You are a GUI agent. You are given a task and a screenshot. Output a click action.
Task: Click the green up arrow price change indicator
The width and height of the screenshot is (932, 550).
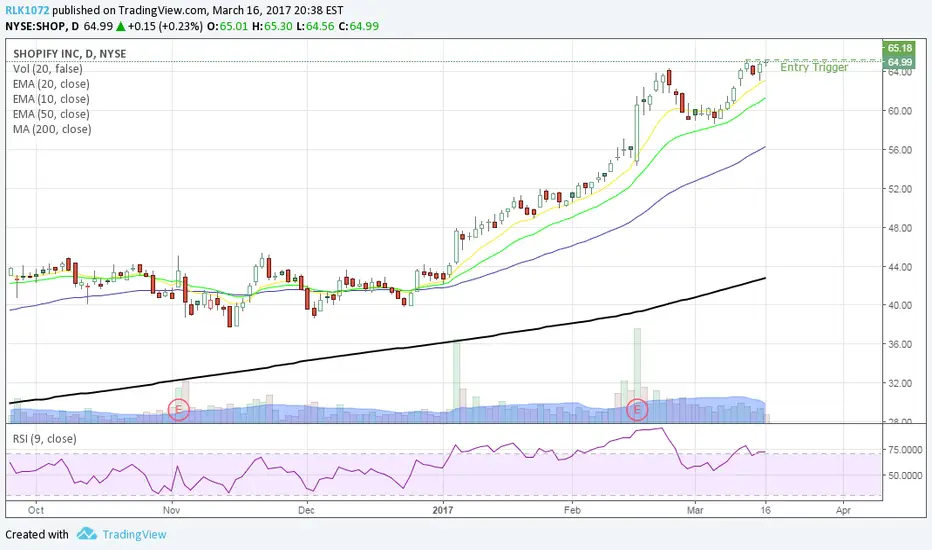(x=121, y=26)
